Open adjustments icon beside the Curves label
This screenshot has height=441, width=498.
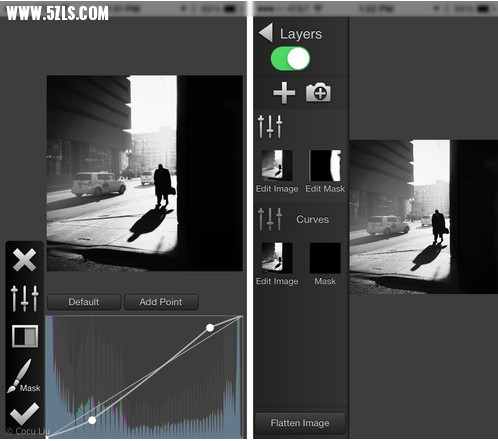[270, 219]
